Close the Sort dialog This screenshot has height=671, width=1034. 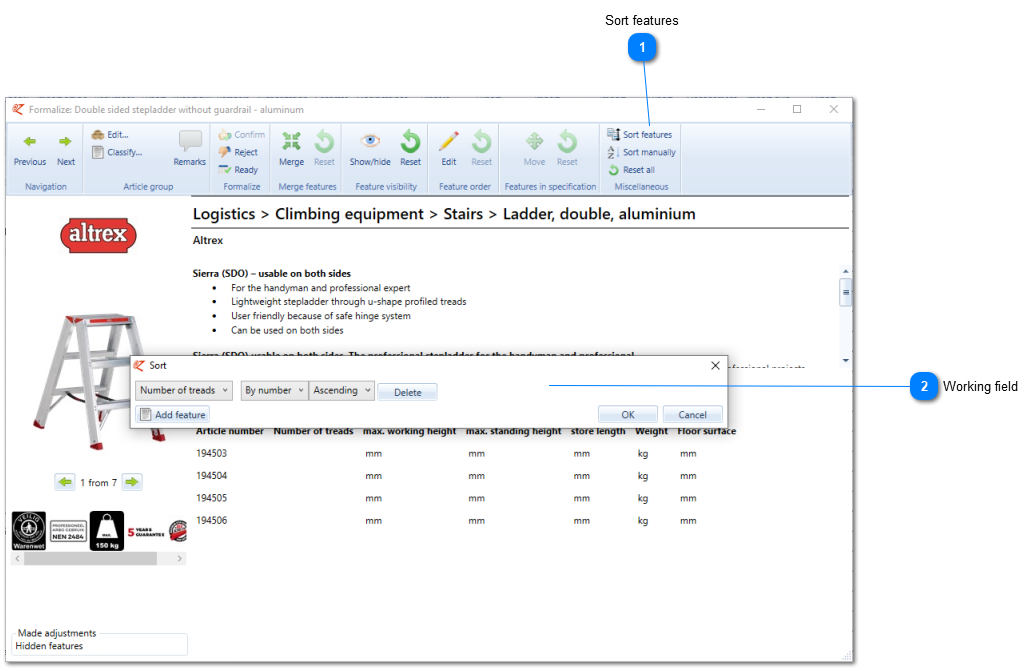point(715,365)
